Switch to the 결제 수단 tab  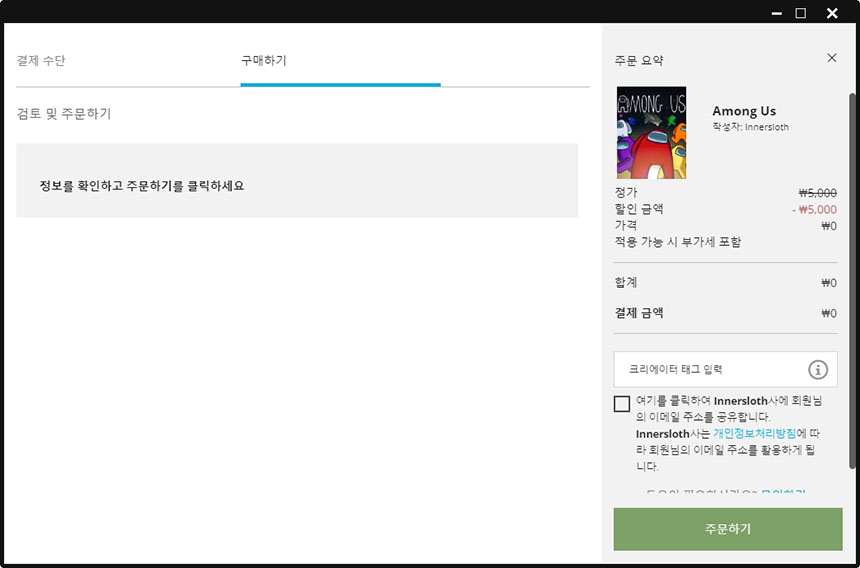click(41, 60)
